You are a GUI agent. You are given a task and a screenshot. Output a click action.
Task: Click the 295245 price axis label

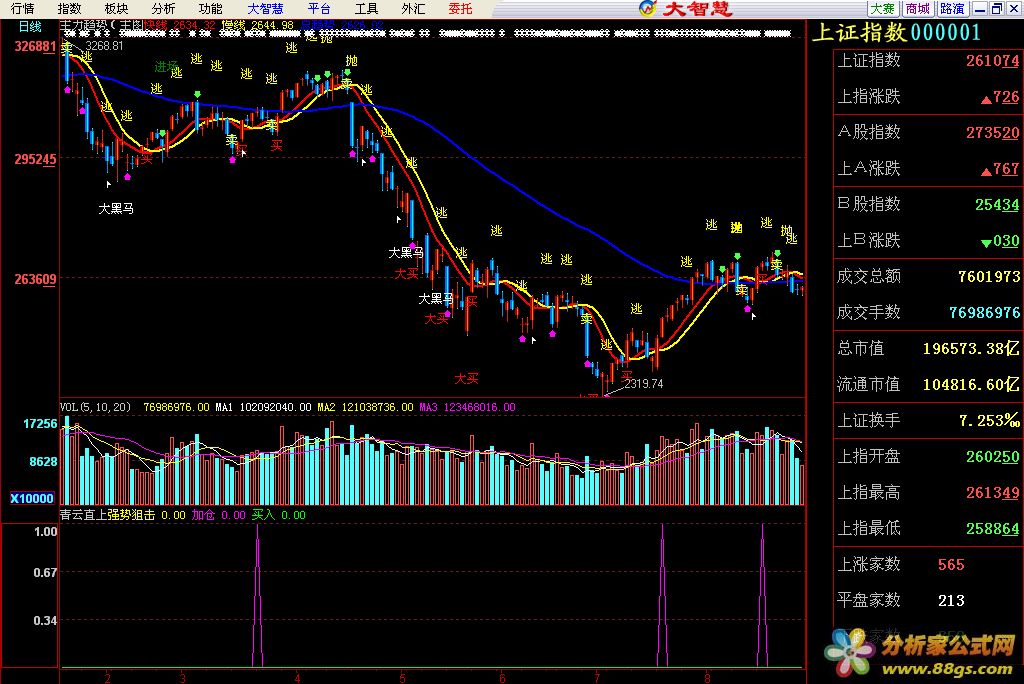pos(35,159)
